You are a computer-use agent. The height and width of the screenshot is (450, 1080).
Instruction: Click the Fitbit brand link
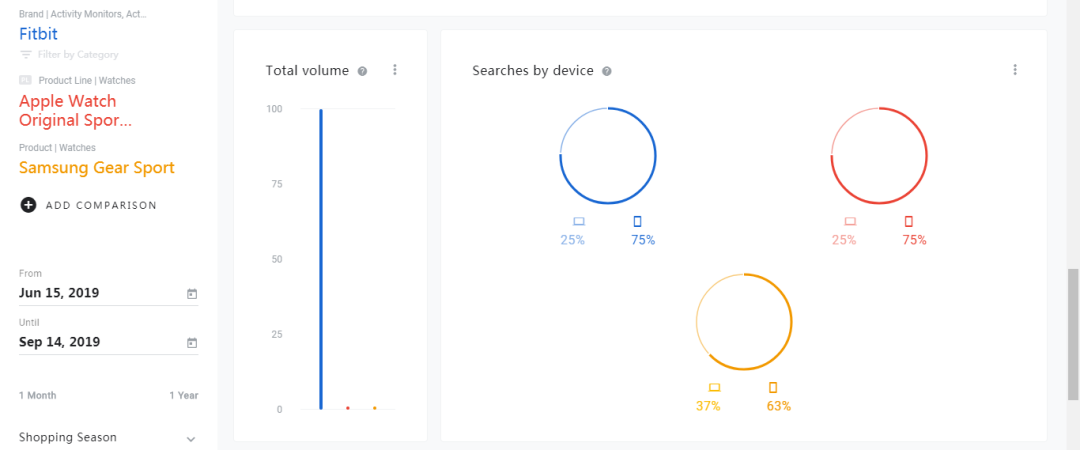[39, 34]
